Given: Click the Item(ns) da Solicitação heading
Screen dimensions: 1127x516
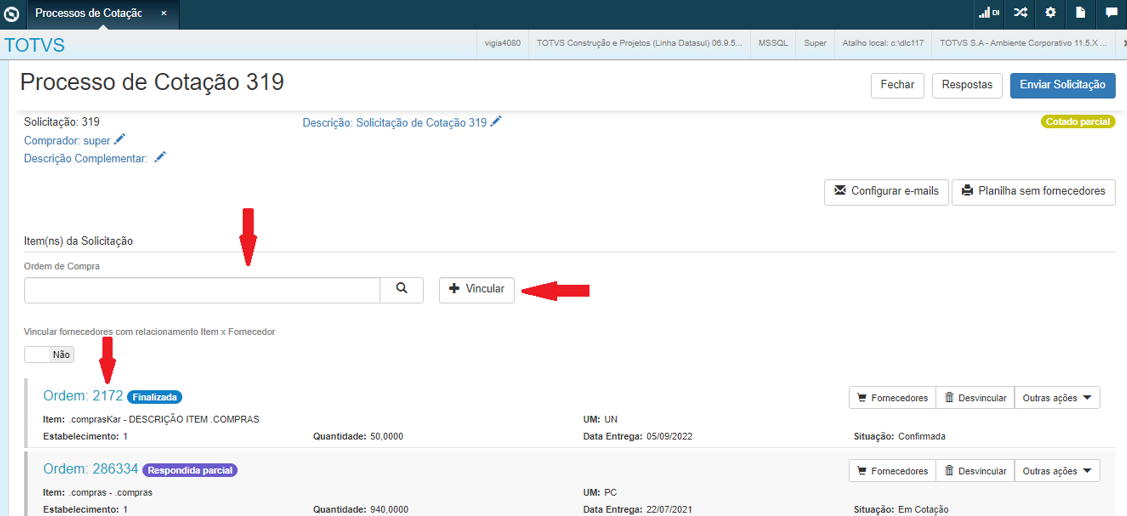Looking at the screenshot, I should click(78, 241).
